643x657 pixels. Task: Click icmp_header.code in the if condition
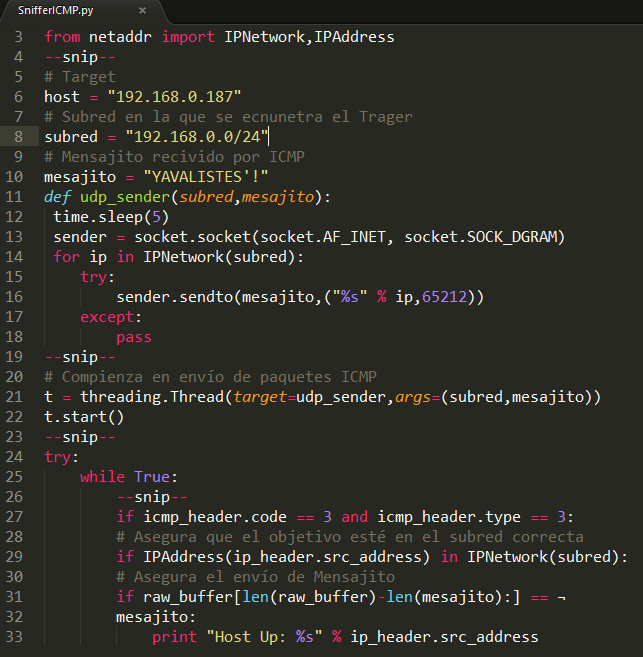(196, 517)
